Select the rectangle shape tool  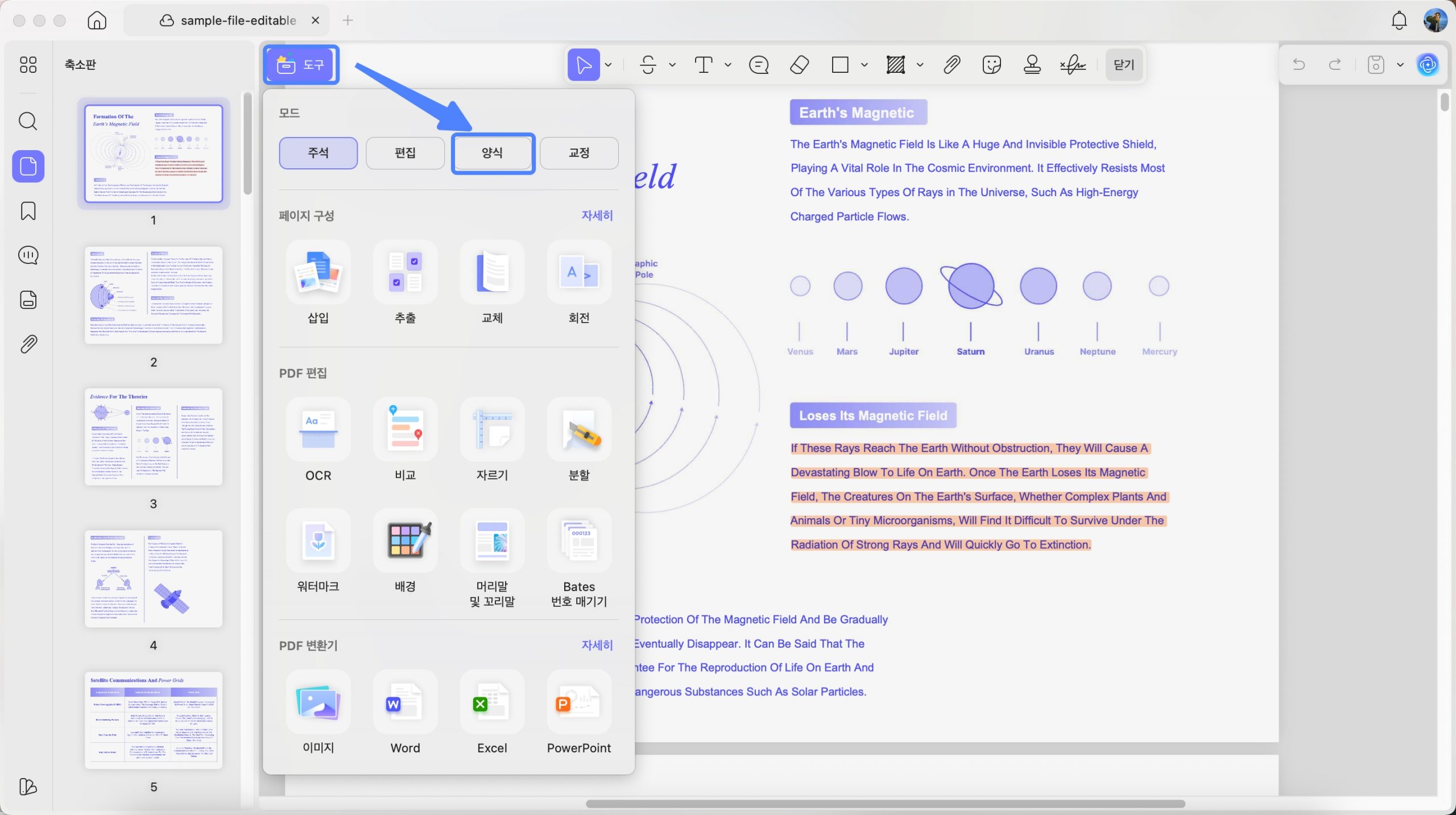coord(840,65)
